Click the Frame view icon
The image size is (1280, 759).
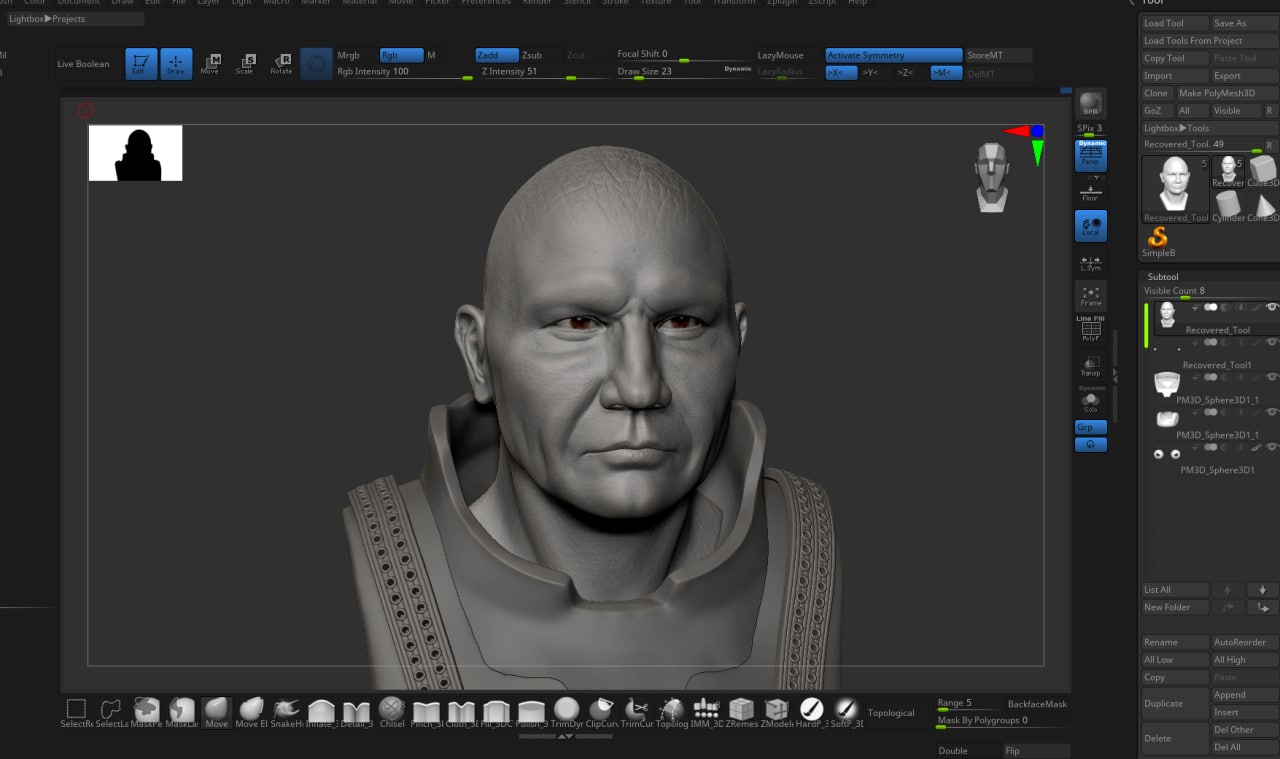coord(1090,296)
